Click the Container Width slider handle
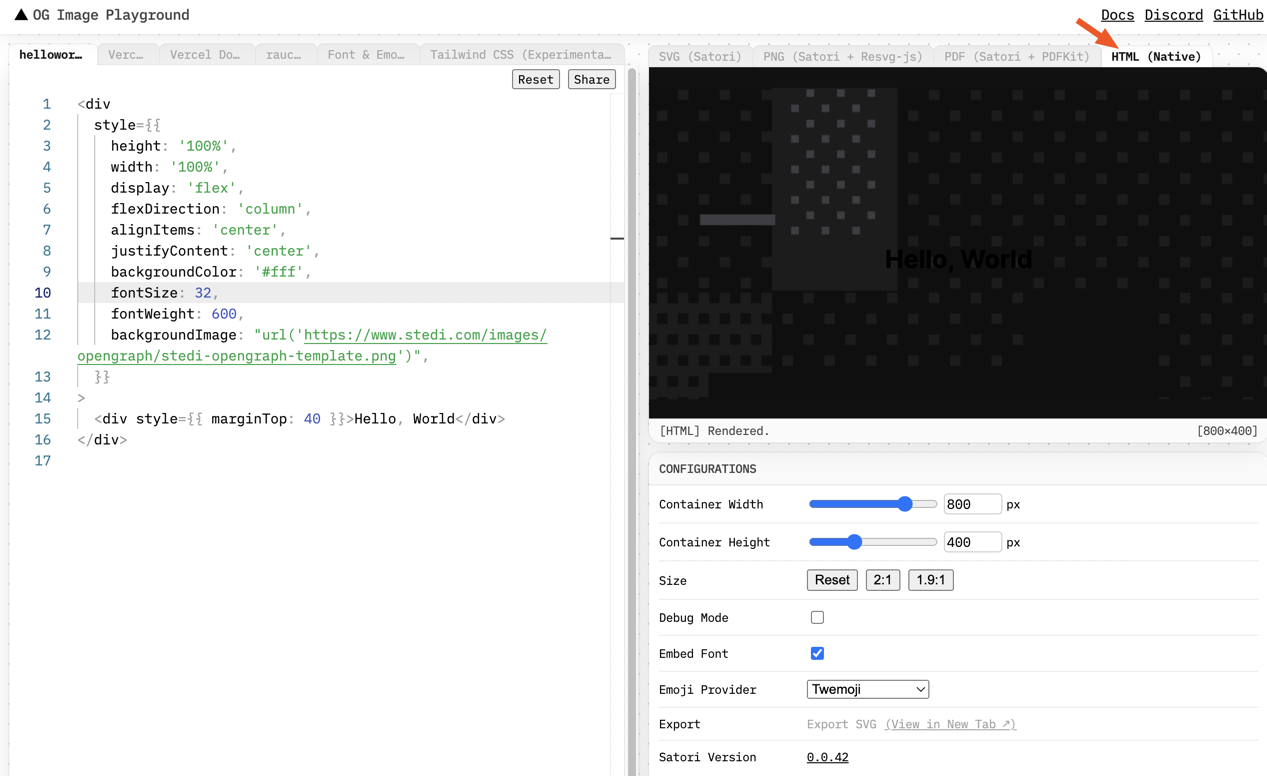The height and width of the screenshot is (776, 1267). pyautogui.click(x=905, y=504)
